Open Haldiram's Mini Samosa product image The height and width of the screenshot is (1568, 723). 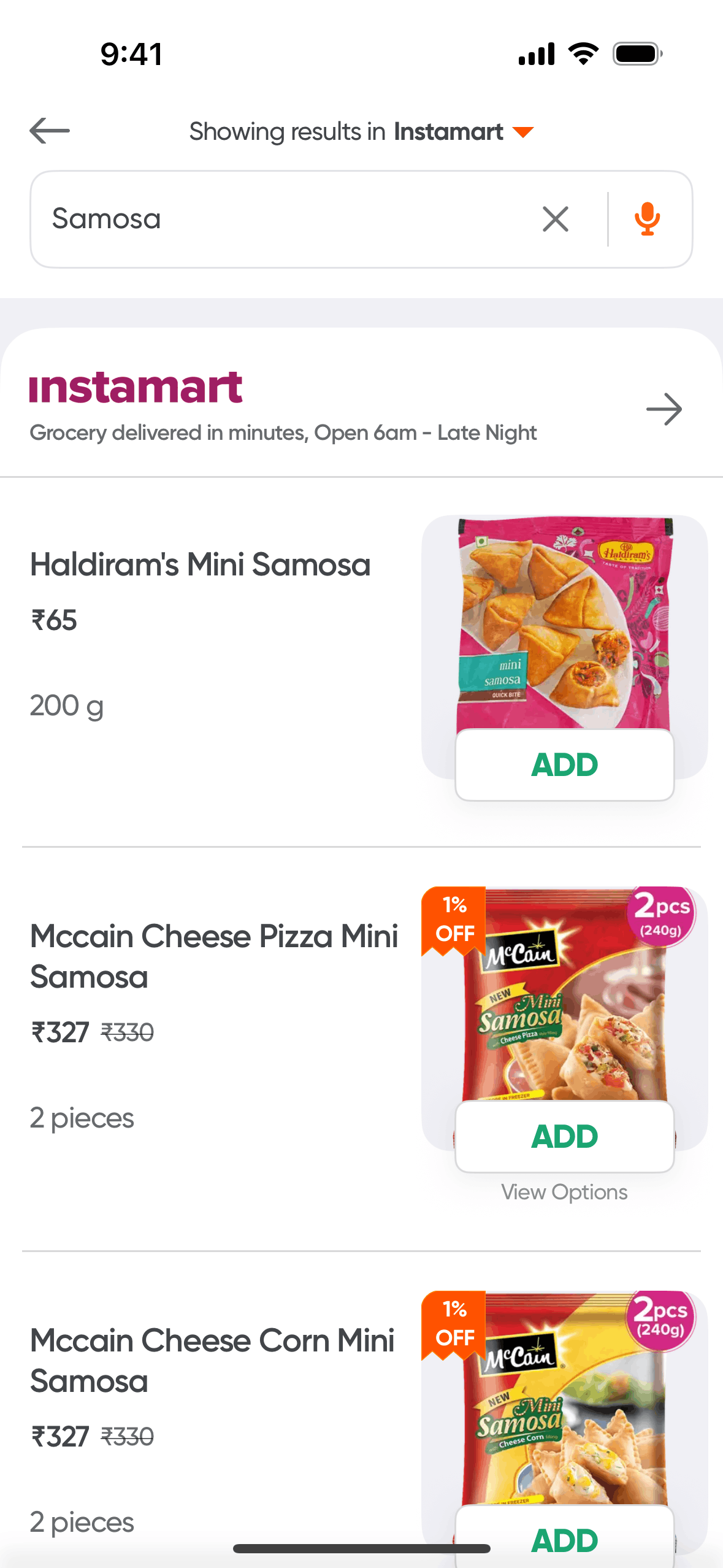(564, 623)
